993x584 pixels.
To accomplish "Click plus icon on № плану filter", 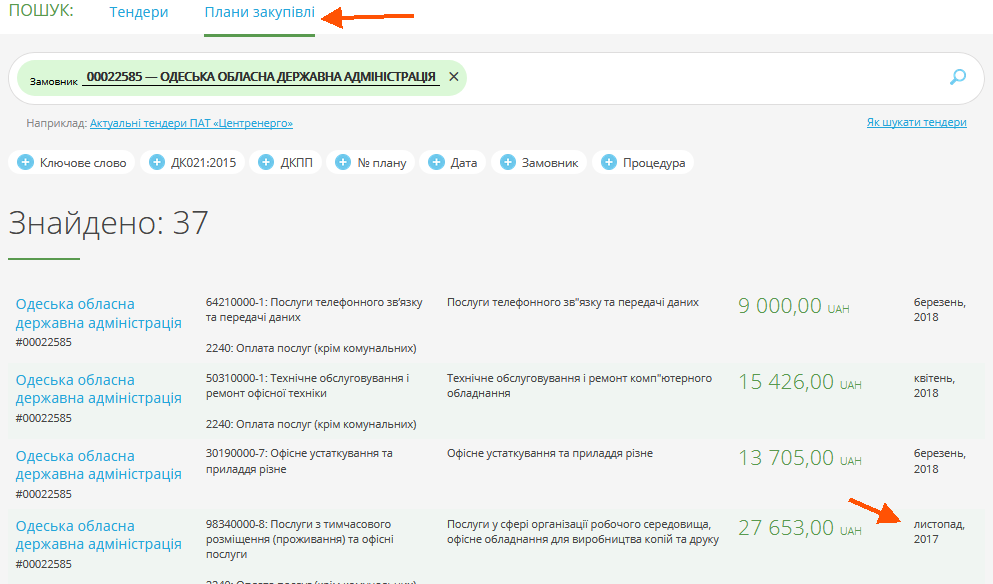I will pyautogui.click(x=343, y=163).
